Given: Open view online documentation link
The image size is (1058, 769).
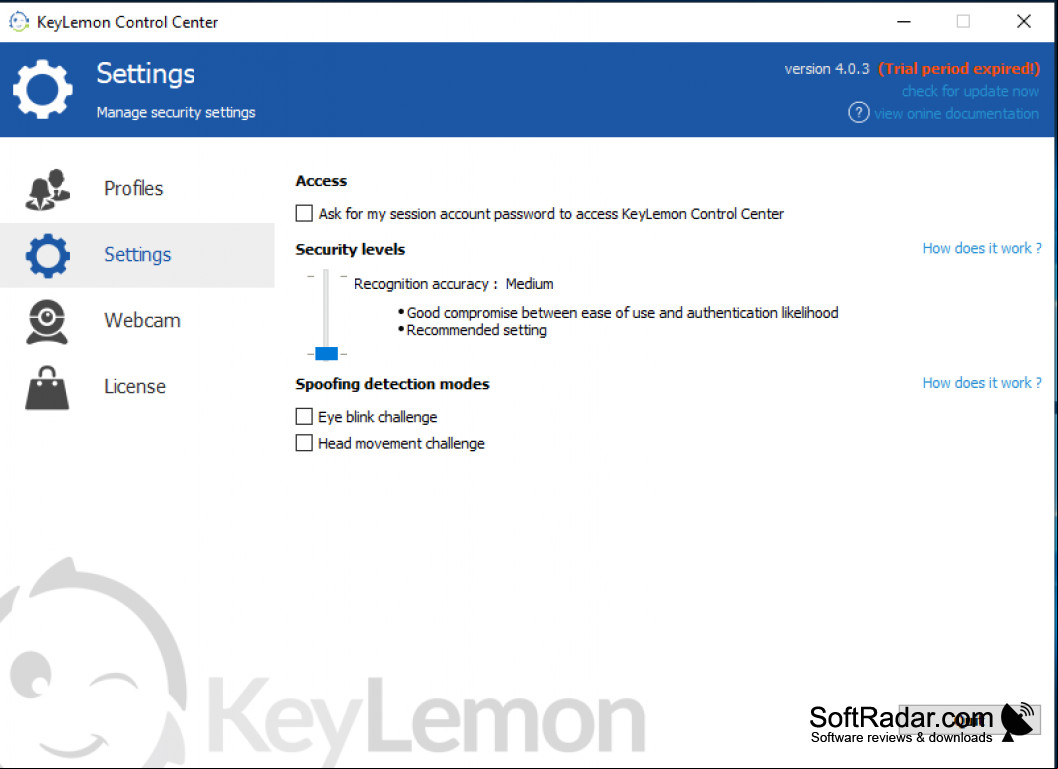Looking at the screenshot, I should tap(956, 113).
